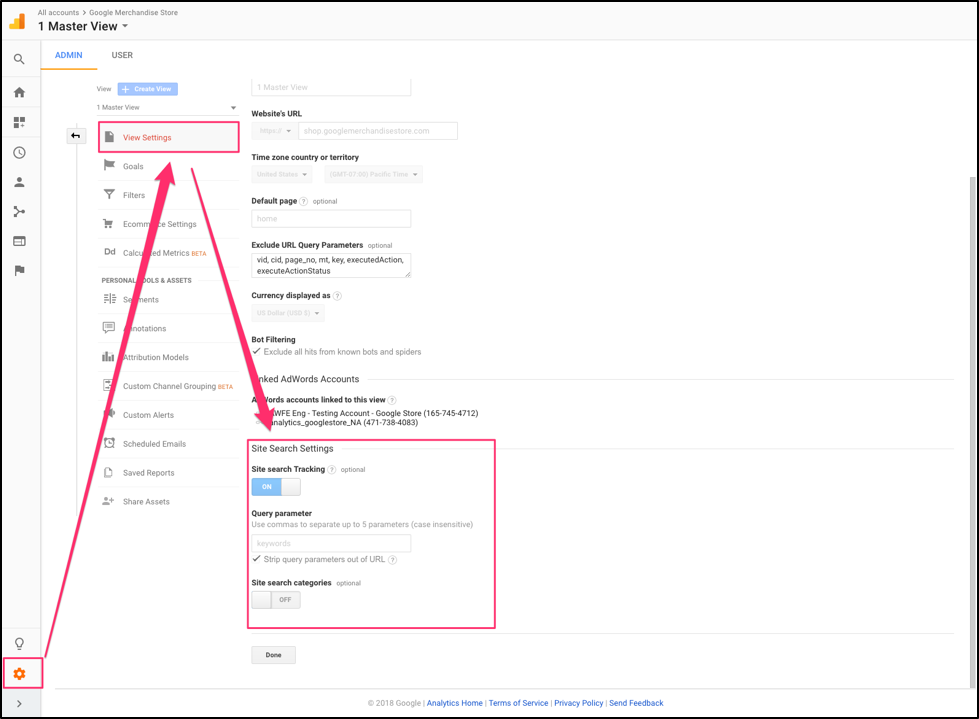Expand sidebar with chevron arrow
Screen dimensions: 979x719
coord(19,703)
